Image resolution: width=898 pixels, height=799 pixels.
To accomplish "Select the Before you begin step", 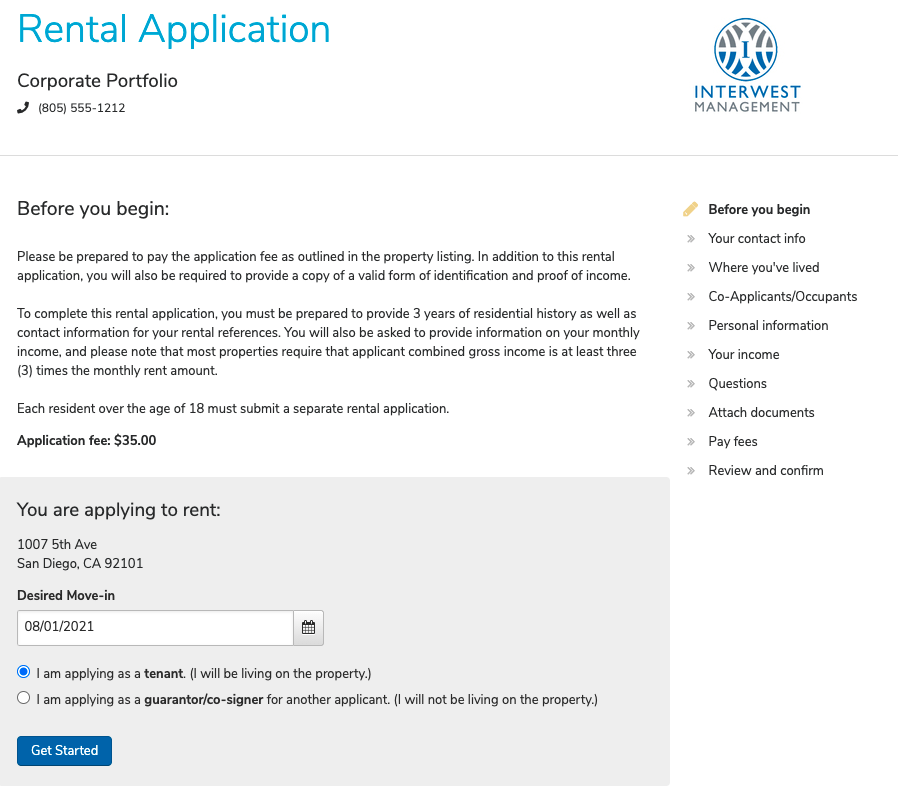I will [x=759, y=210].
